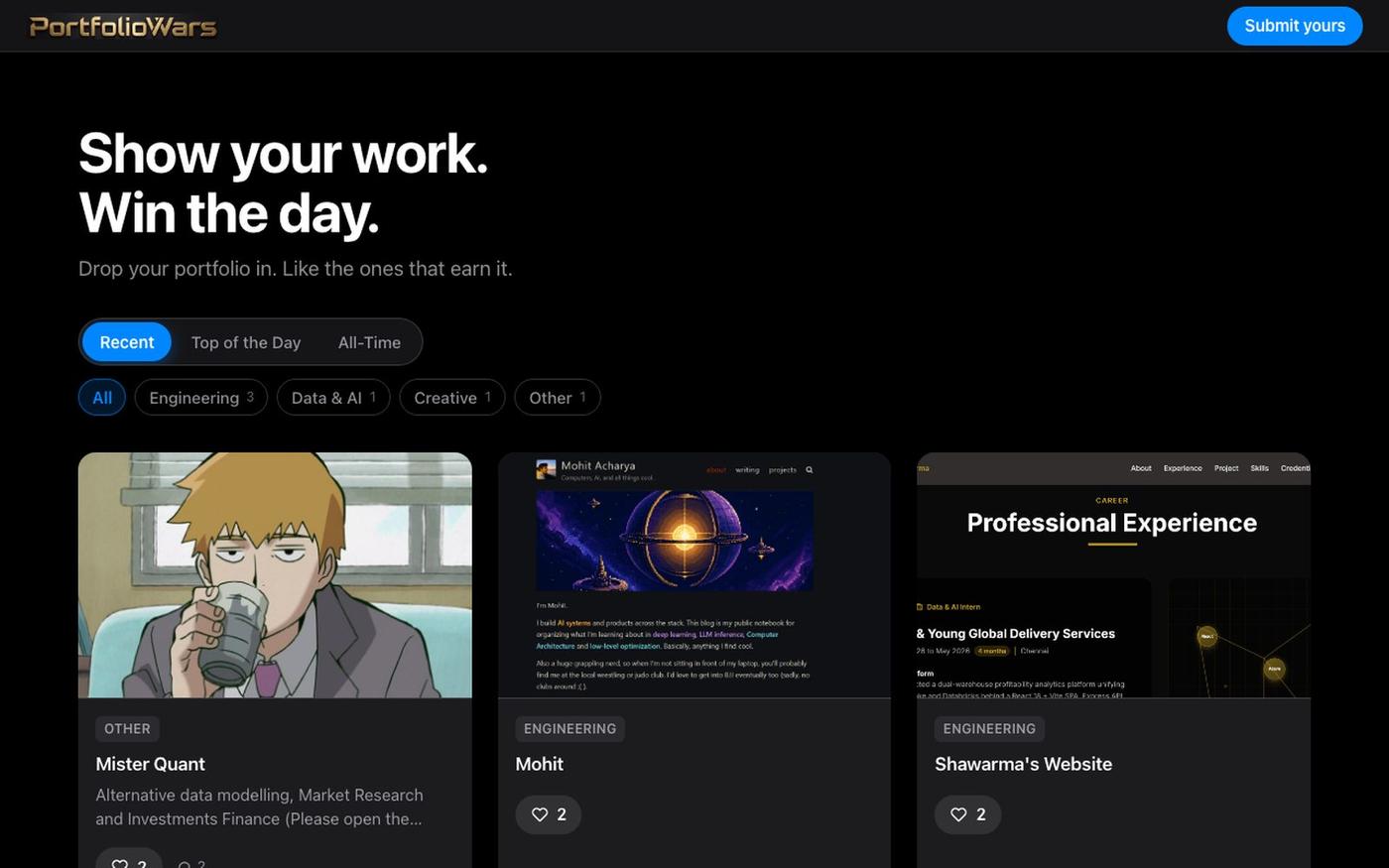
Task: Click the ENGINEERING tag on the Mohit card
Action: (569, 729)
